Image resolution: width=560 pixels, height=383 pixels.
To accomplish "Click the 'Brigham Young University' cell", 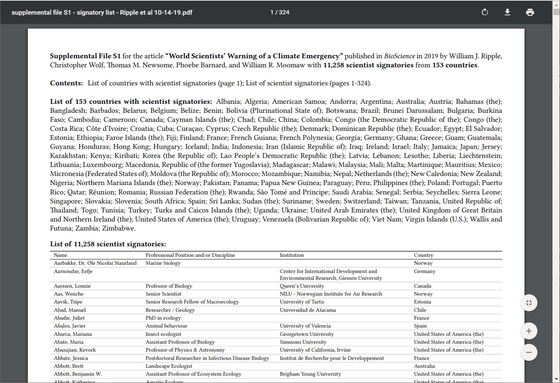I will pos(310,374).
